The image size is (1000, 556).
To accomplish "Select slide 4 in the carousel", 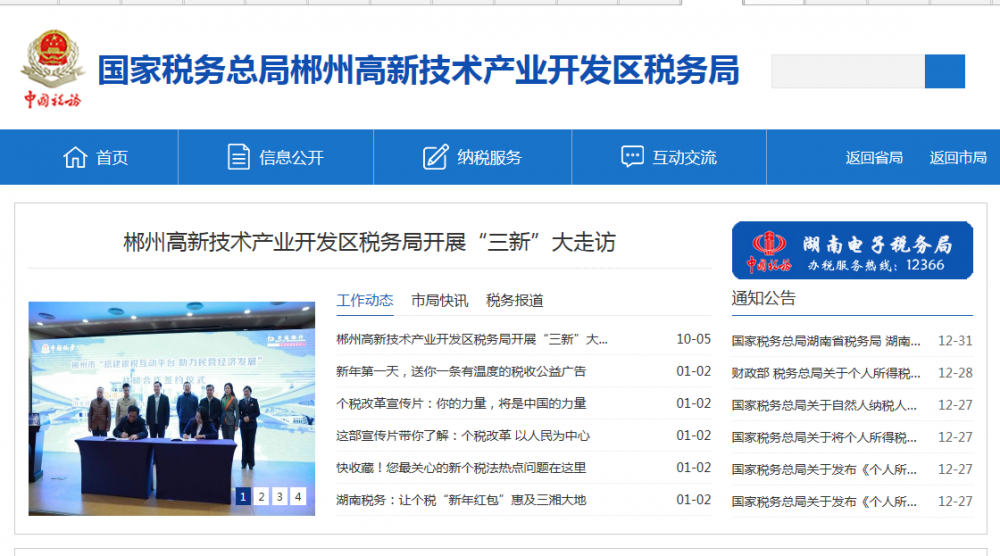I will click(x=298, y=496).
